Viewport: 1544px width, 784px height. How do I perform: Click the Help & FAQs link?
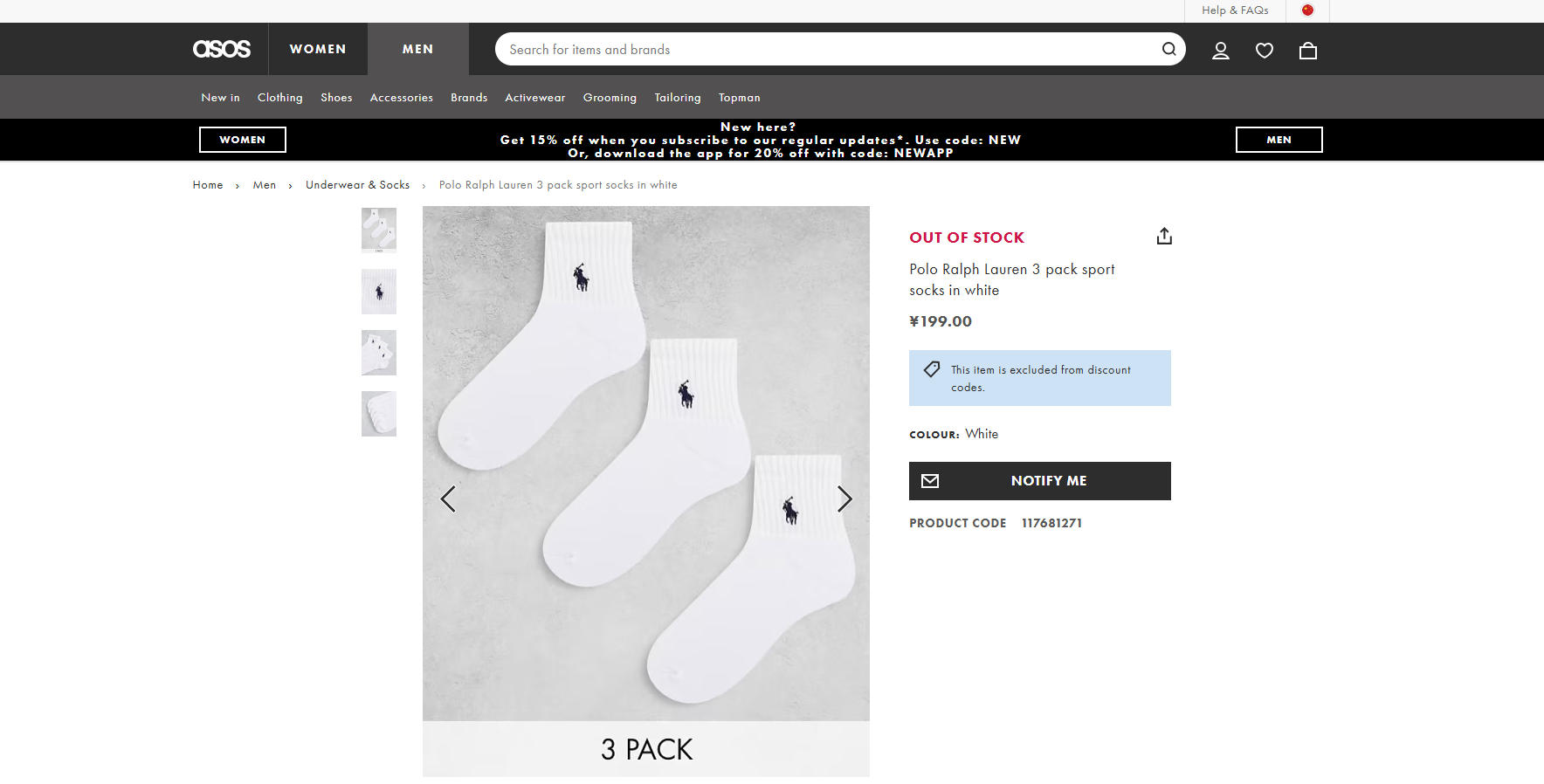click(x=1235, y=10)
